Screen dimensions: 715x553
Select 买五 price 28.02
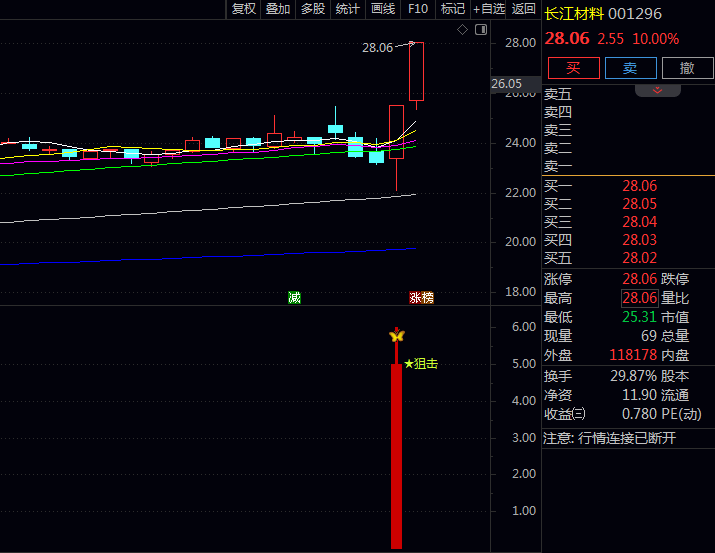[640, 258]
